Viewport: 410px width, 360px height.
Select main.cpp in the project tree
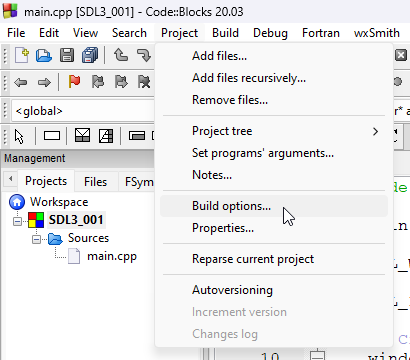click(x=112, y=256)
